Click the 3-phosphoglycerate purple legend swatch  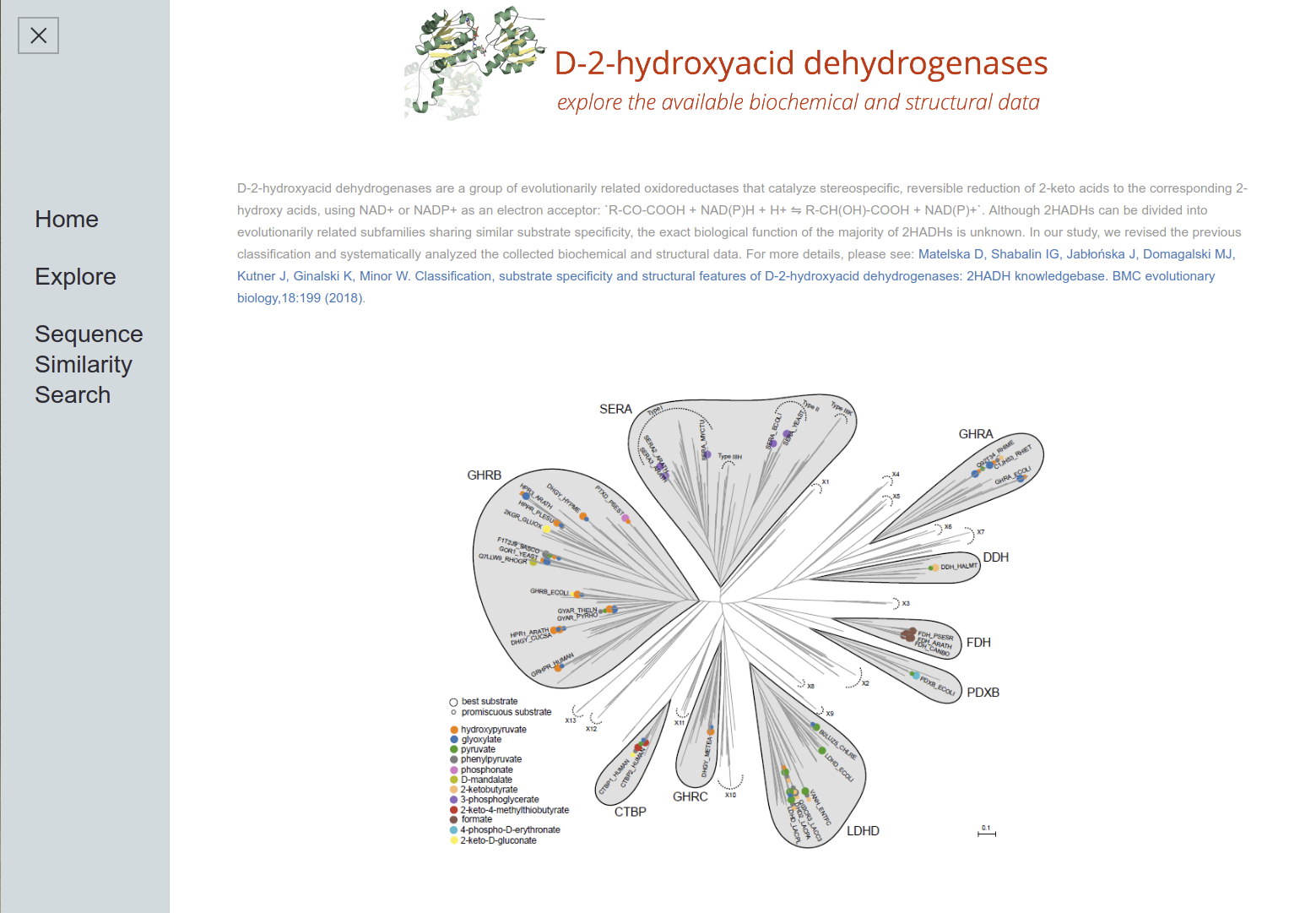click(x=454, y=800)
